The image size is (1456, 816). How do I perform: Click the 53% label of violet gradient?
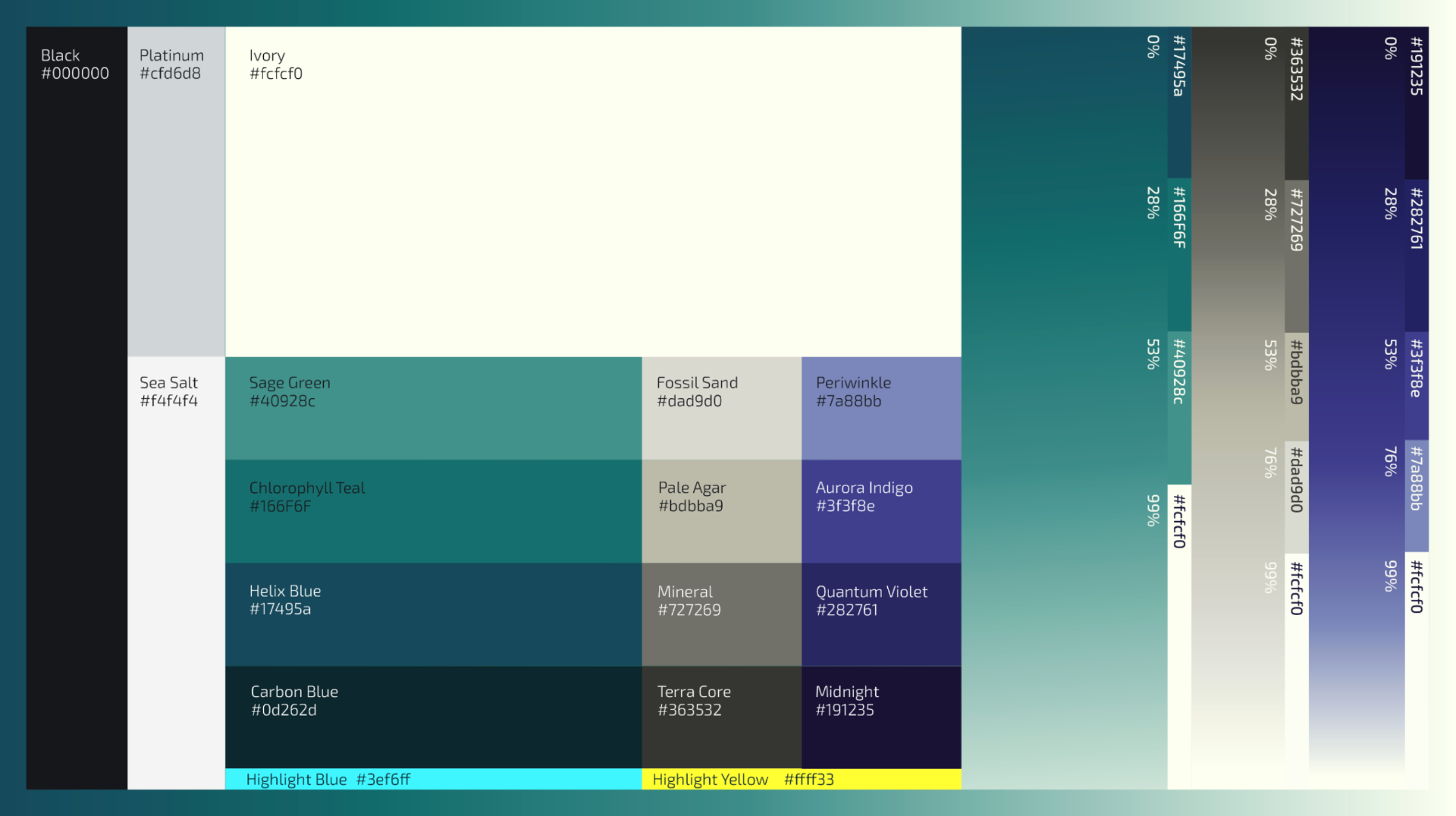click(x=1391, y=354)
